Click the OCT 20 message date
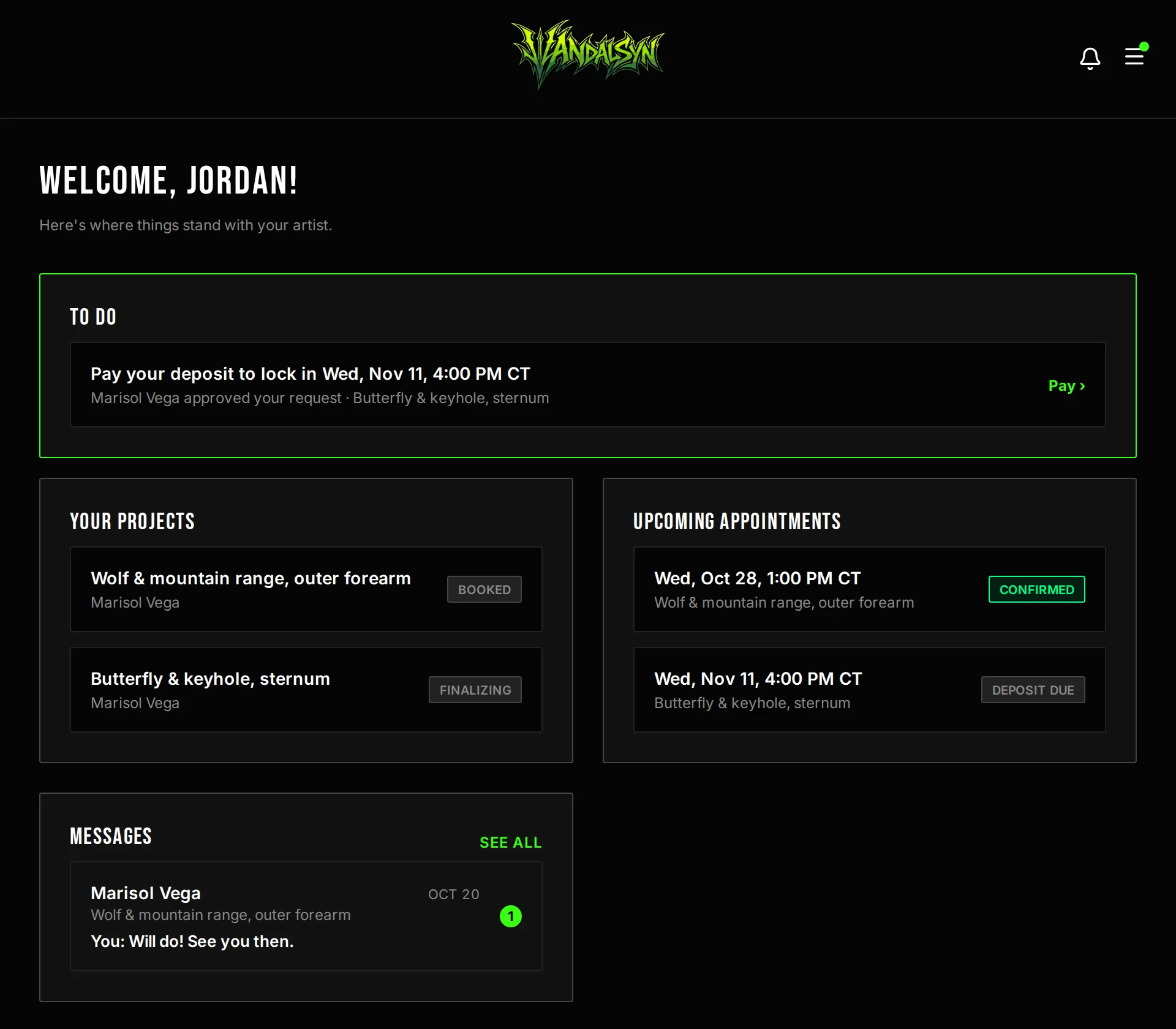The image size is (1176, 1029). pyautogui.click(x=454, y=894)
